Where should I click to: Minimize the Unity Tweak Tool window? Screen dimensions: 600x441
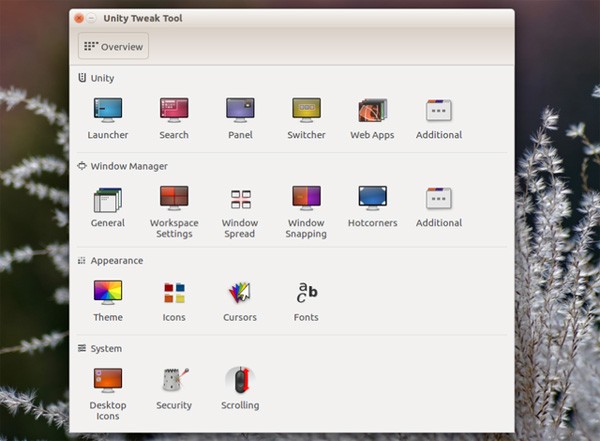(x=91, y=18)
